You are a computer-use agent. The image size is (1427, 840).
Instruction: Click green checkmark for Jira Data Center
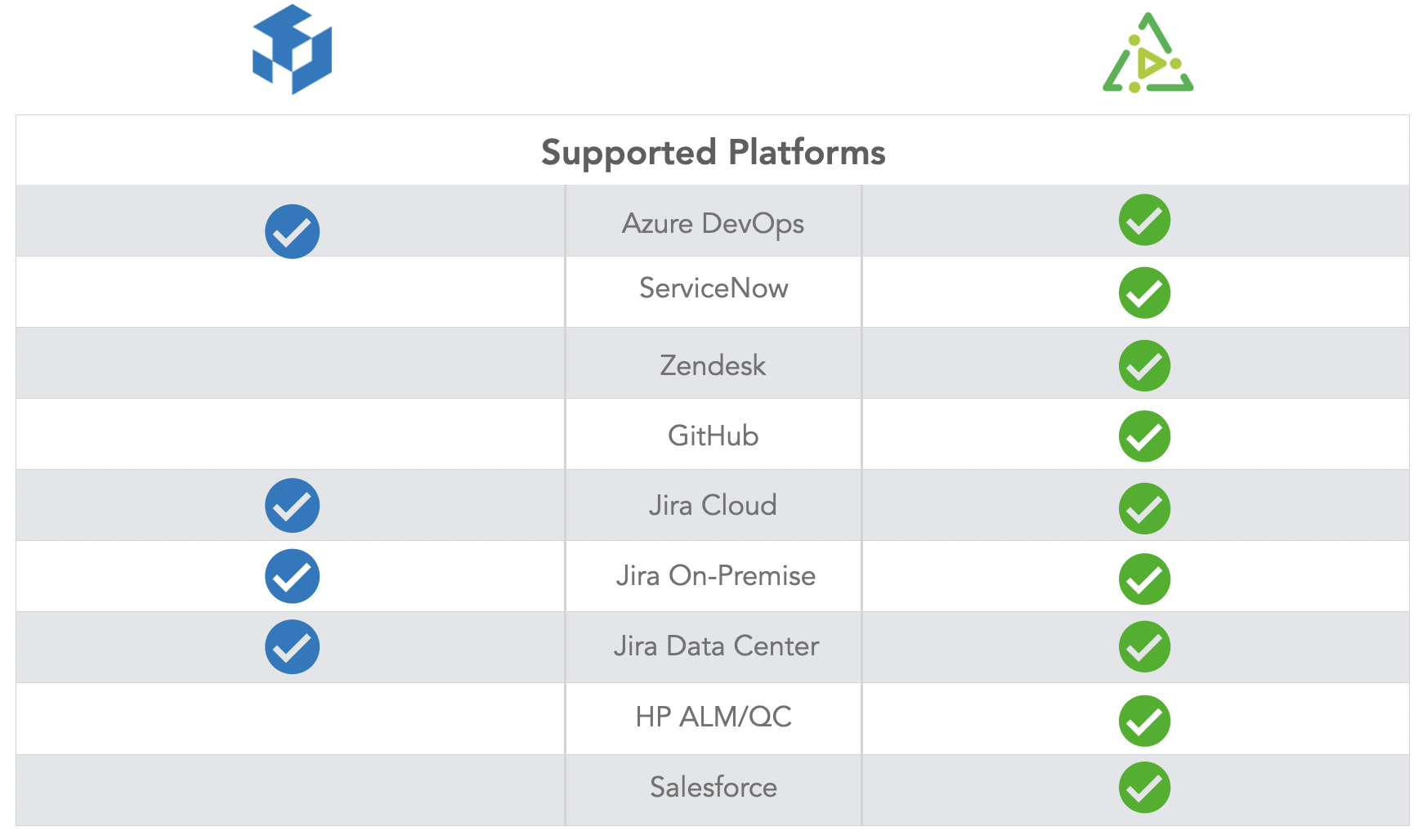(1144, 646)
